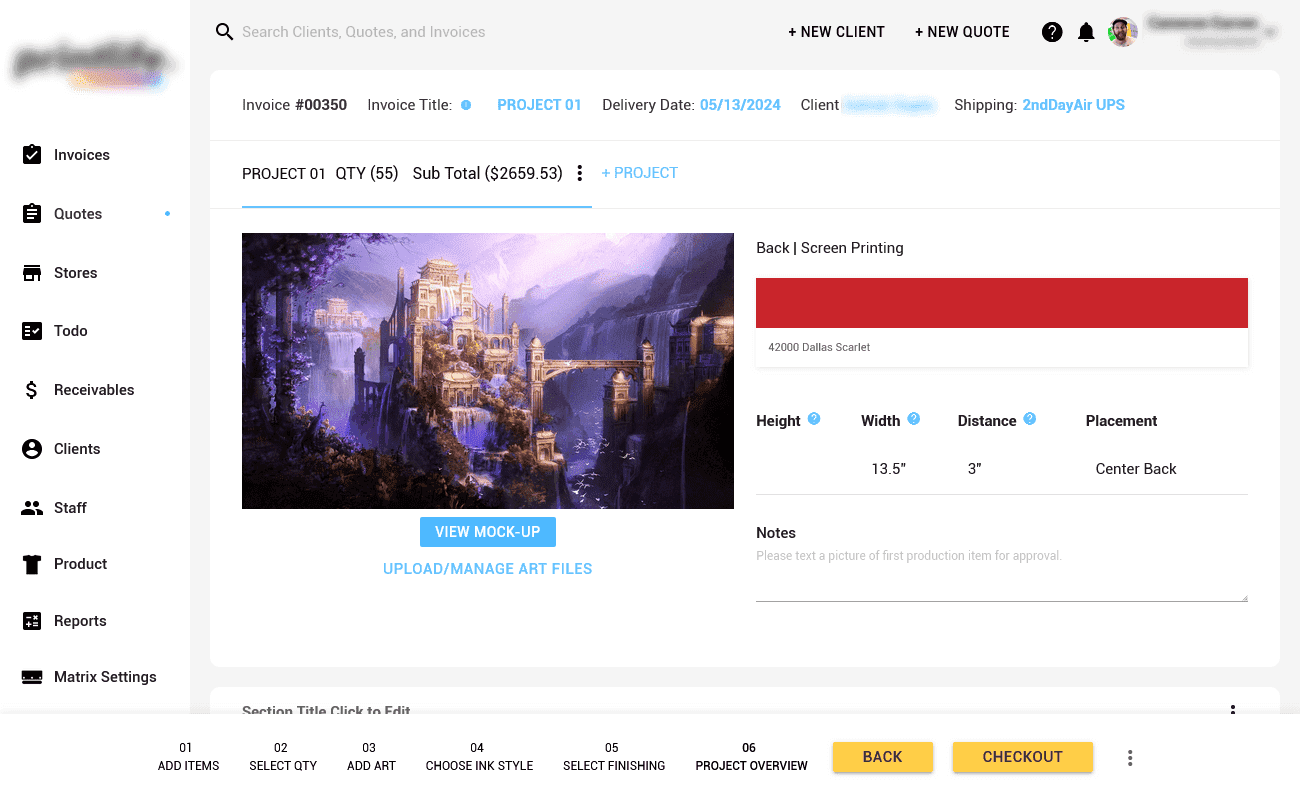Click the Product t-shirt icon

[x=32, y=564]
